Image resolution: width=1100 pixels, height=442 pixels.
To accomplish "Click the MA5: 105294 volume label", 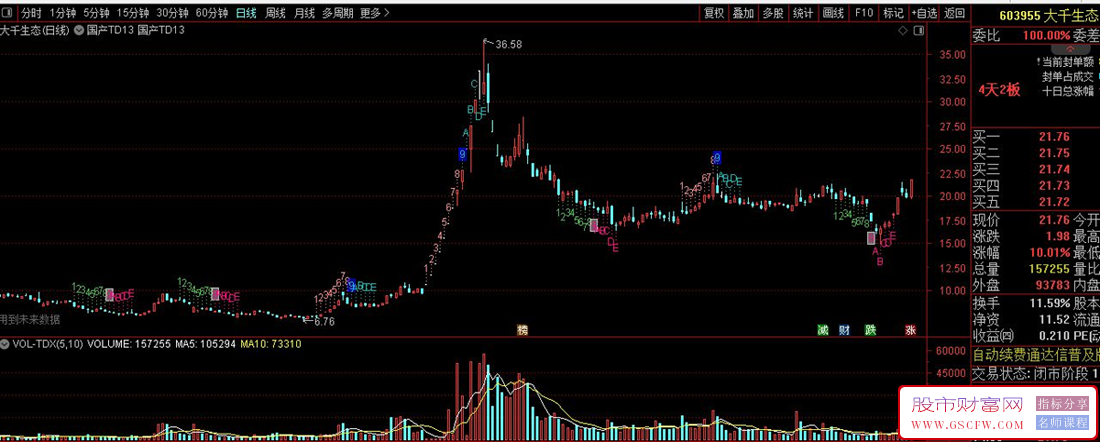I will (x=206, y=344).
